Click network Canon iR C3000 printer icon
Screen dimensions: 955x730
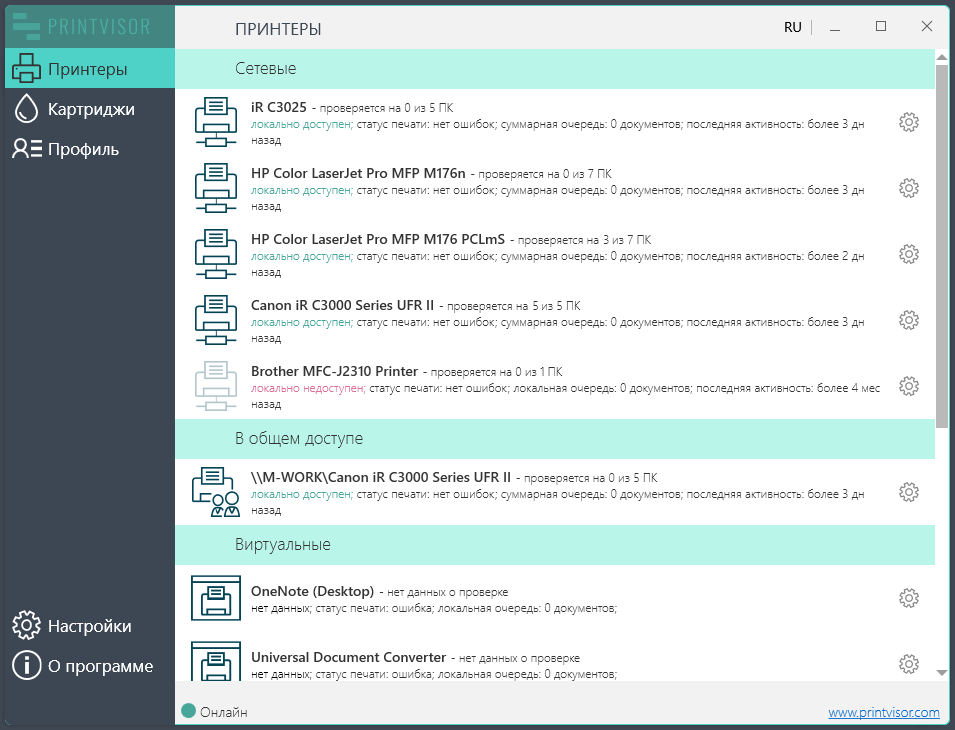(216, 320)
